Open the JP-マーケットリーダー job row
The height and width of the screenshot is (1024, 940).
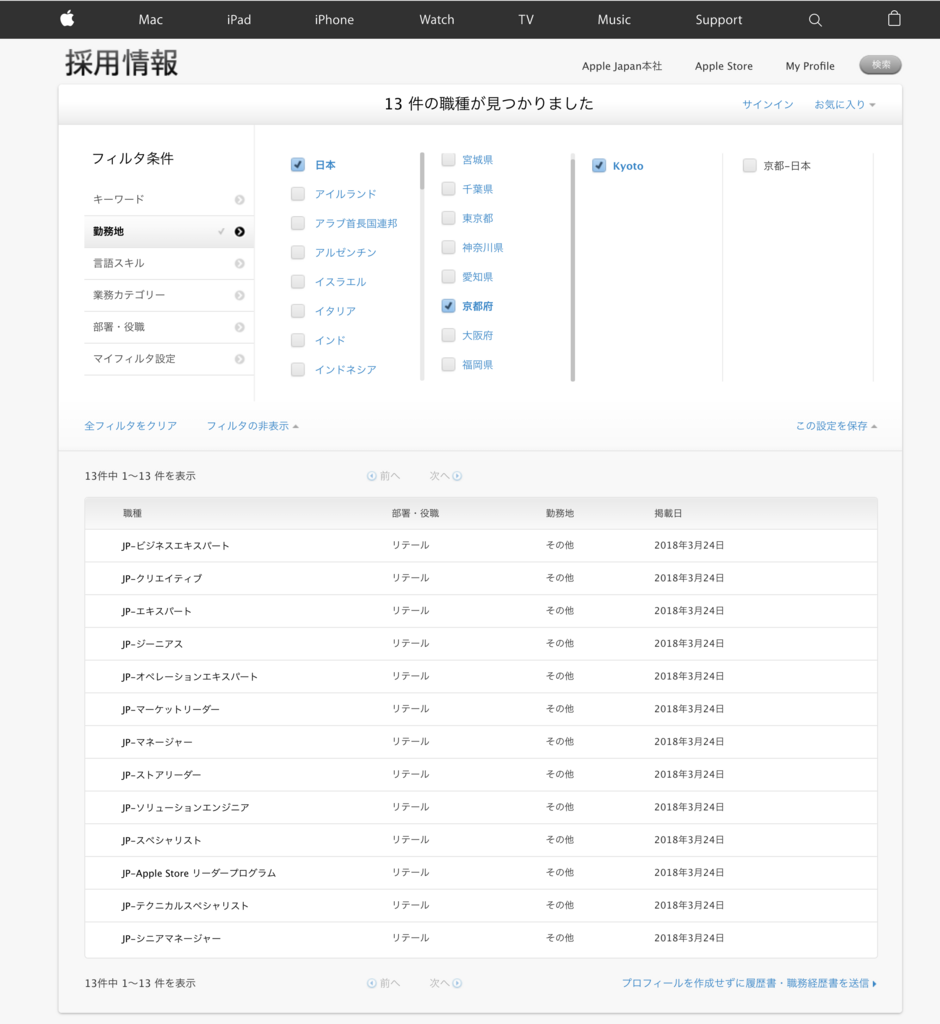tap(481, 709)
